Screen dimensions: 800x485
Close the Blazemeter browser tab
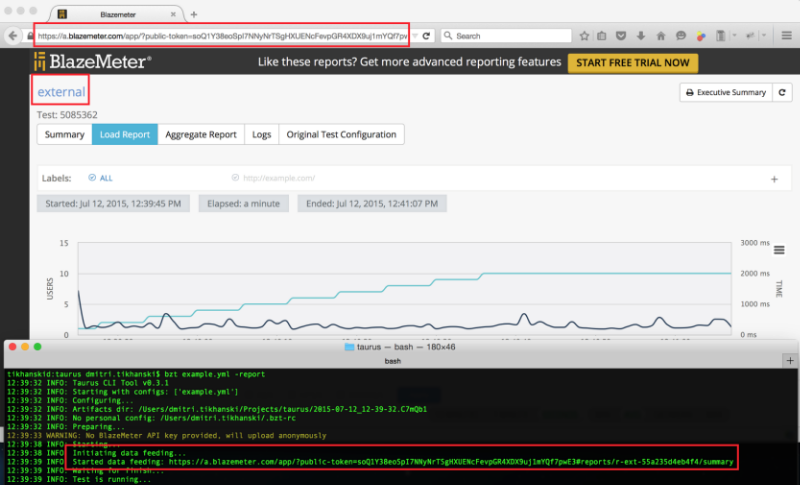click(173, 14)
